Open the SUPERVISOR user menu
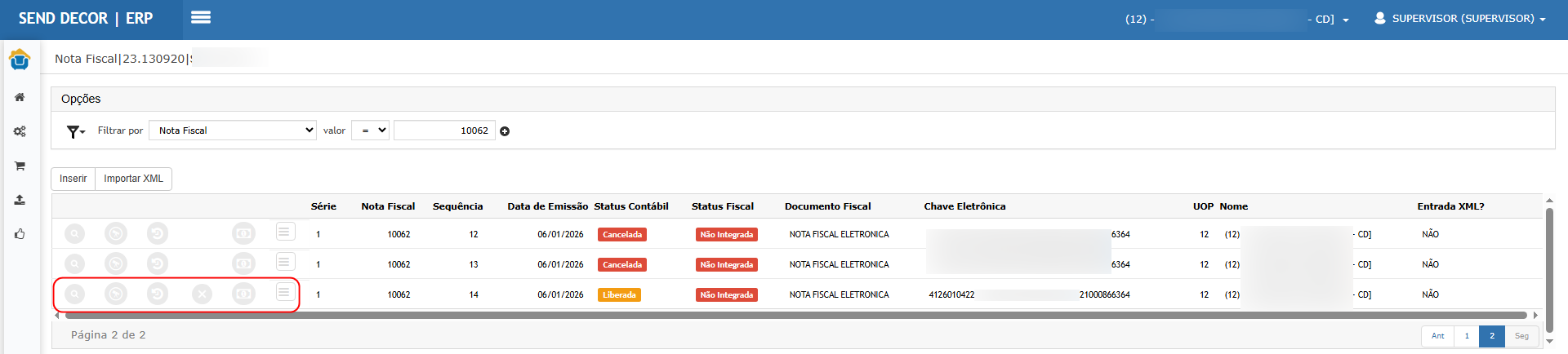Viewport: 1568px width, 354px height. tap(1460, 19)
